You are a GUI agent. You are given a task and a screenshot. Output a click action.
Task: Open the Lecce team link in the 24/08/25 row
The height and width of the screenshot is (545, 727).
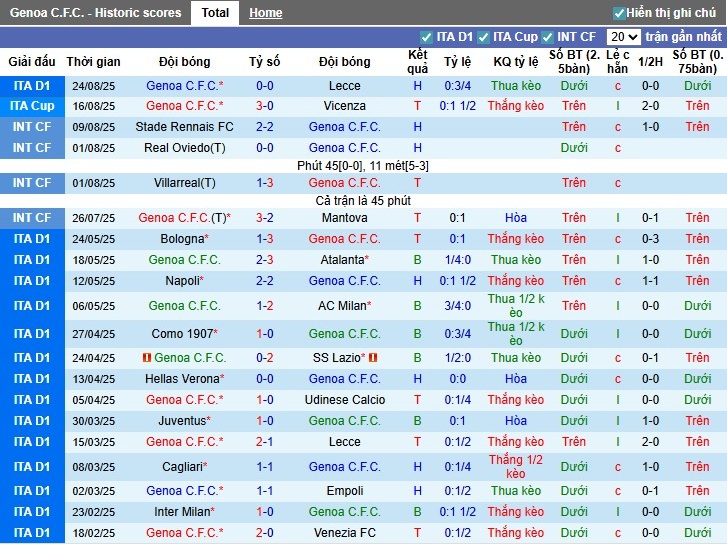[x=344, y=86]
